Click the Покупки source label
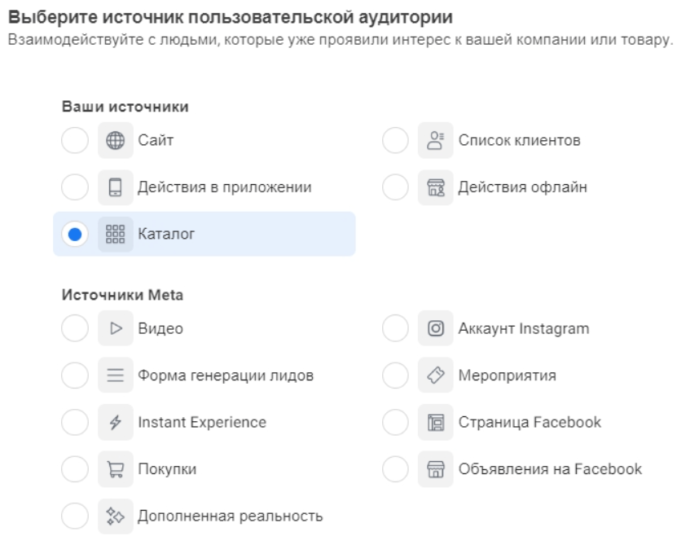Screen dimensions: 699x545 coord(167,469)
